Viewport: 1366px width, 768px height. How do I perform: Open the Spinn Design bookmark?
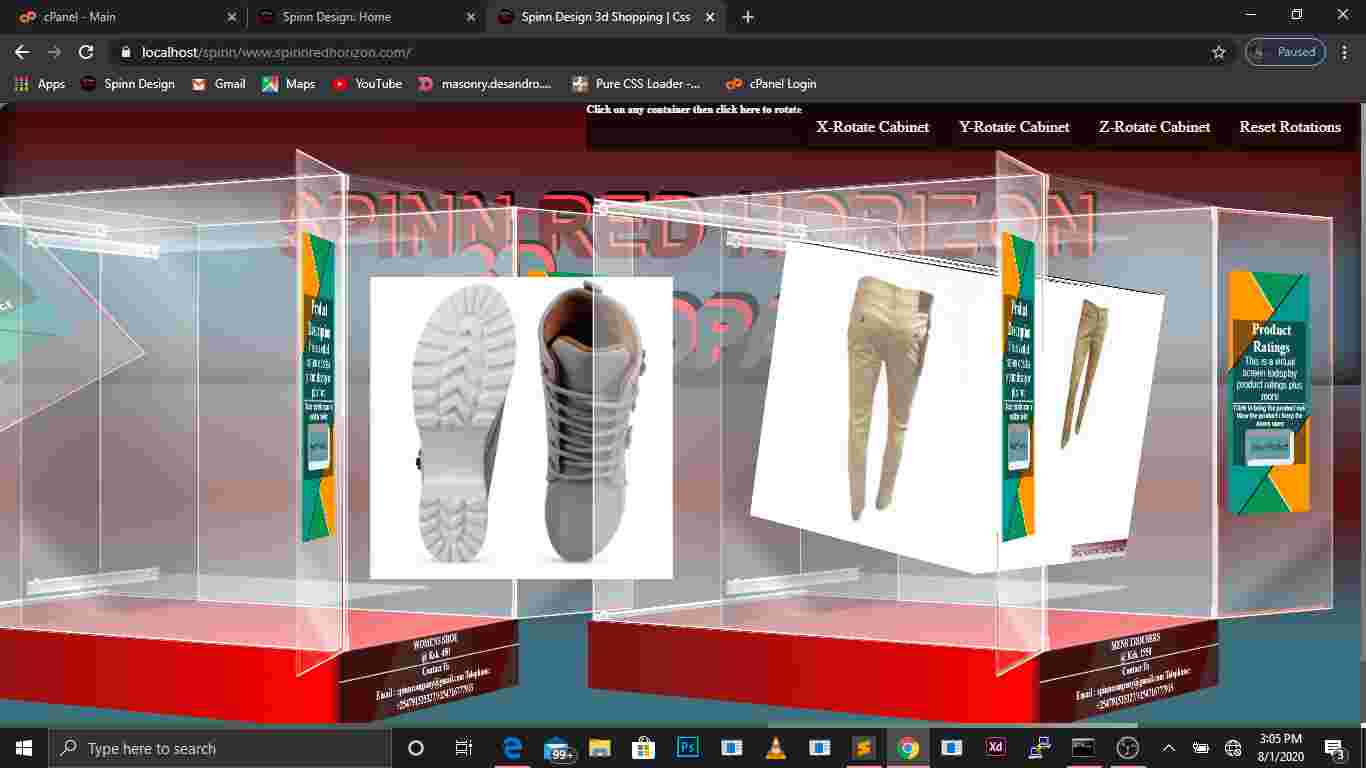point(127,84)
